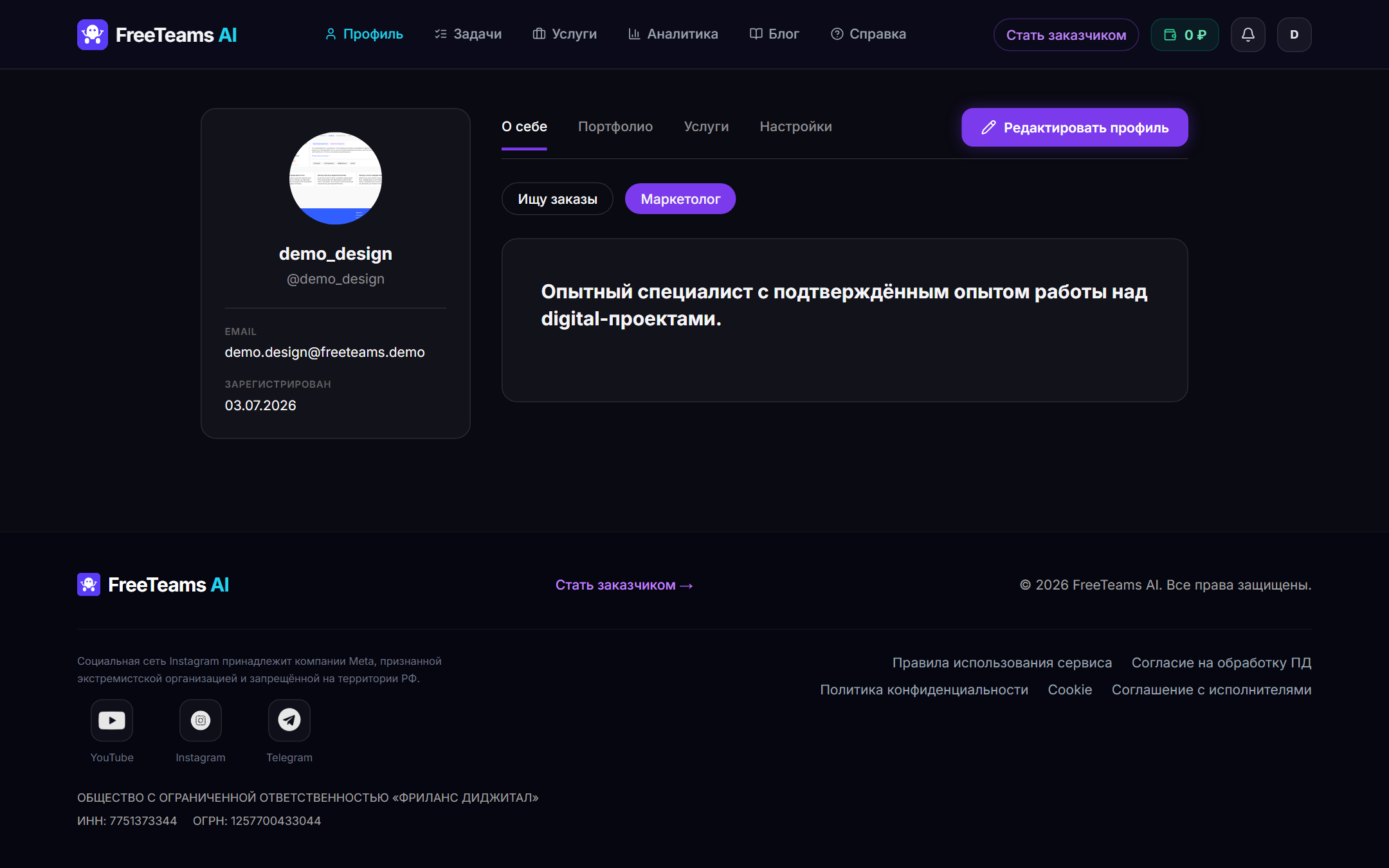Click the demo_design display name
This screenshot has height=868, width=1389.
(336, 254)
